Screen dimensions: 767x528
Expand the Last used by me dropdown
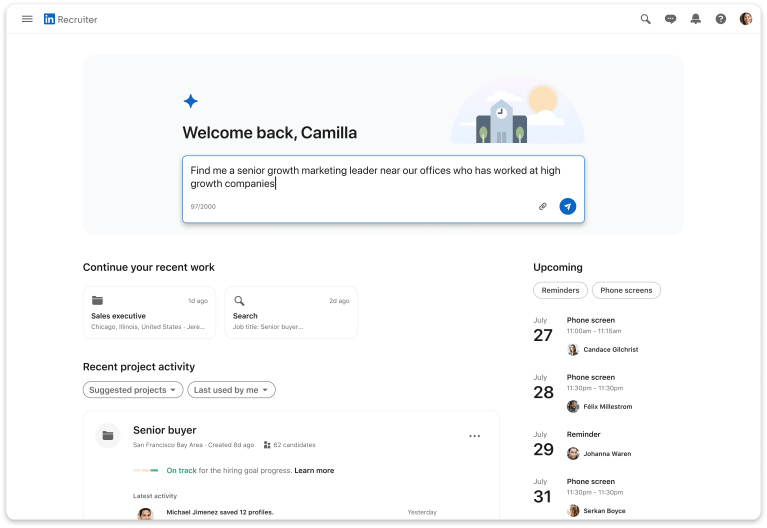[231, 390]
